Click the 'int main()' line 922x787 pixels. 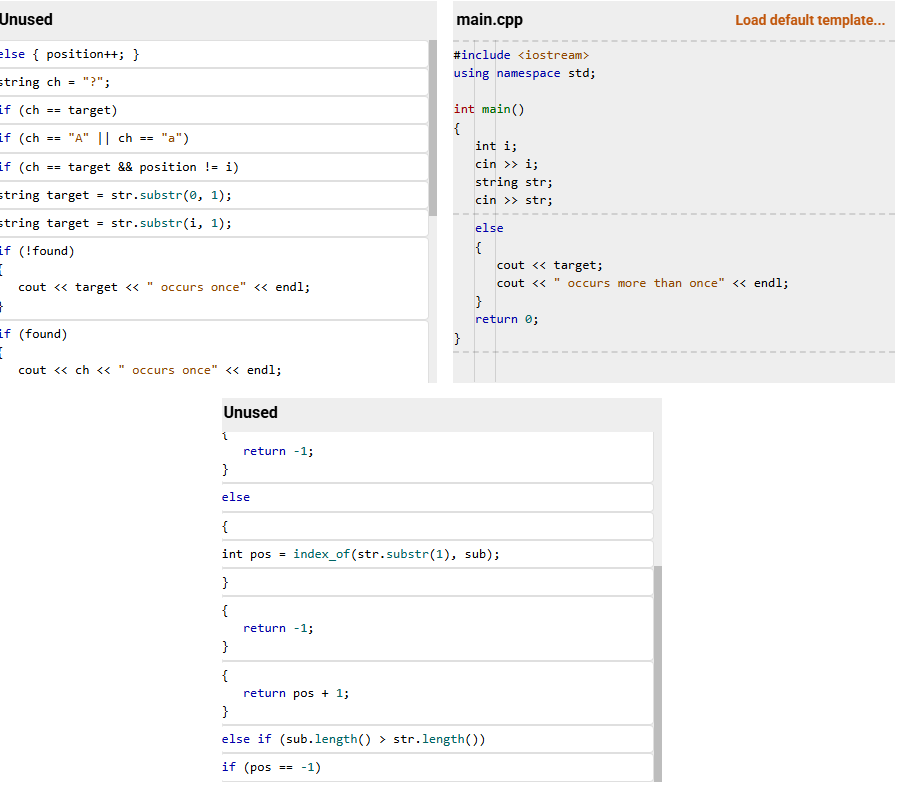pyautogui.click(x=489, y=109)
